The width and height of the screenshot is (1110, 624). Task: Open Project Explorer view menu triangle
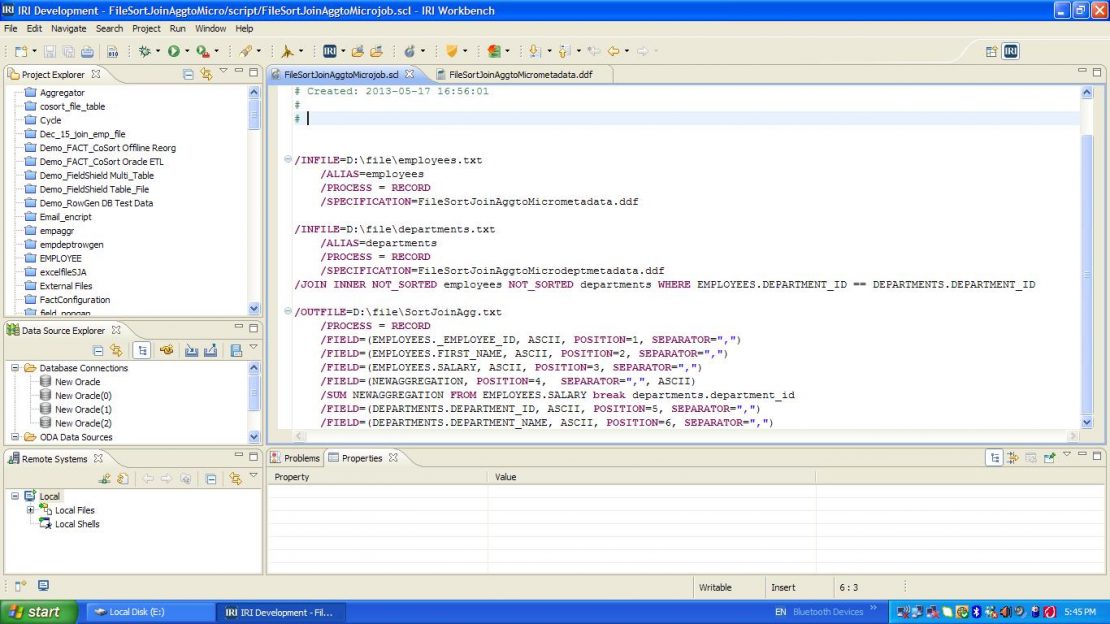[223, 71]
